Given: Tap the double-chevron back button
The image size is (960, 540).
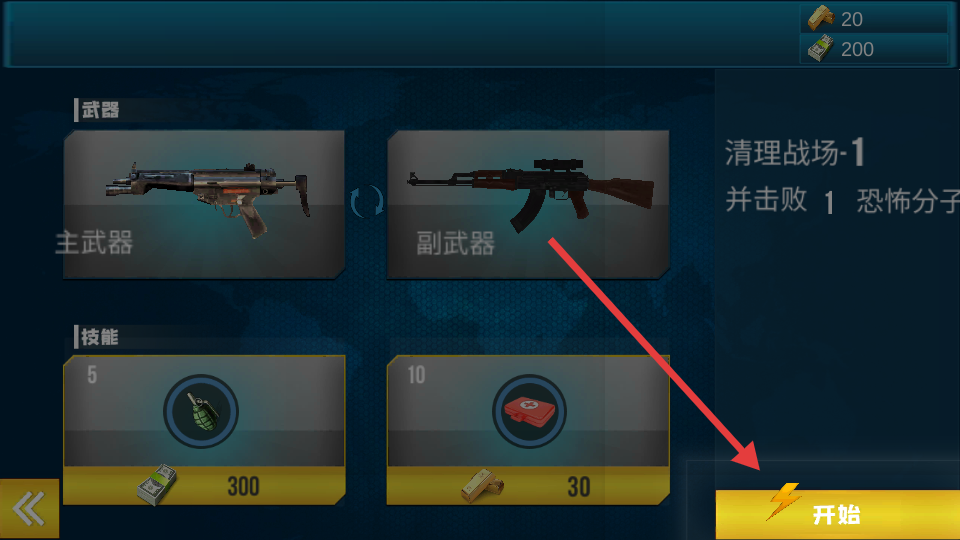Looking at the screenshot, I should click(29, 509).
